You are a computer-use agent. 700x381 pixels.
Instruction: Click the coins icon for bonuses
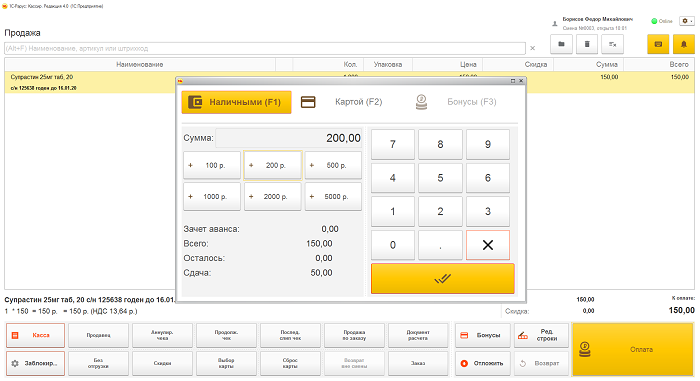point(421,102)
